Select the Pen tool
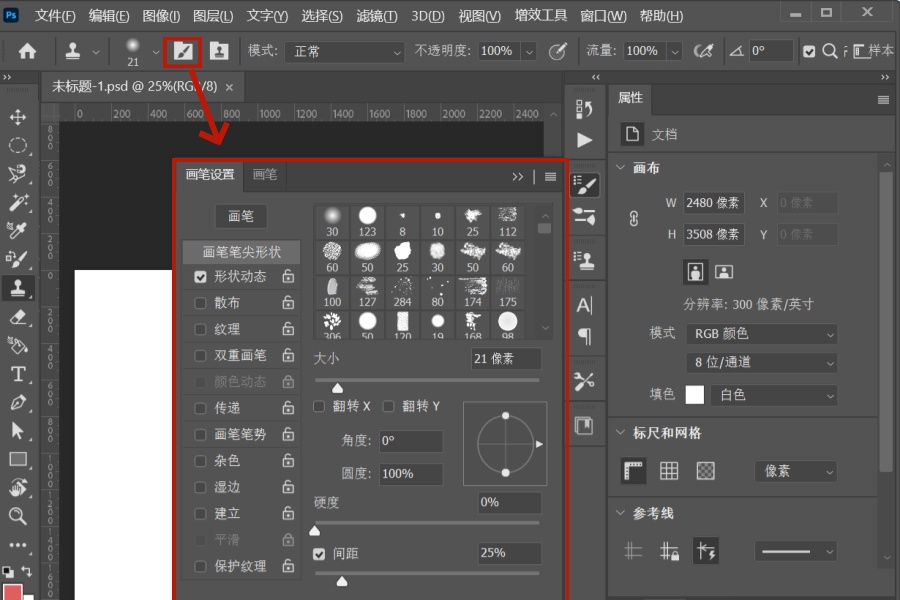 click(17, 402)
